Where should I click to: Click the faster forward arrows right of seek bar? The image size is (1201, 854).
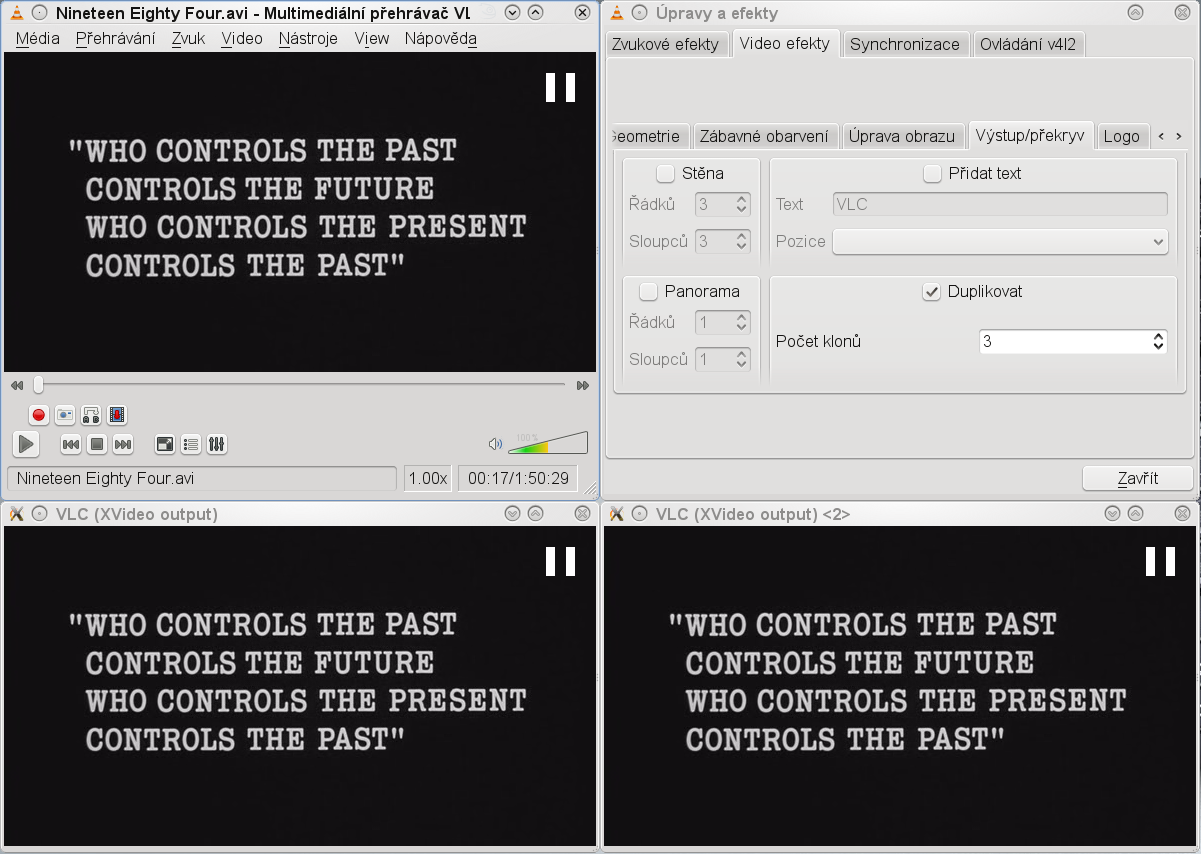(583, 385)
